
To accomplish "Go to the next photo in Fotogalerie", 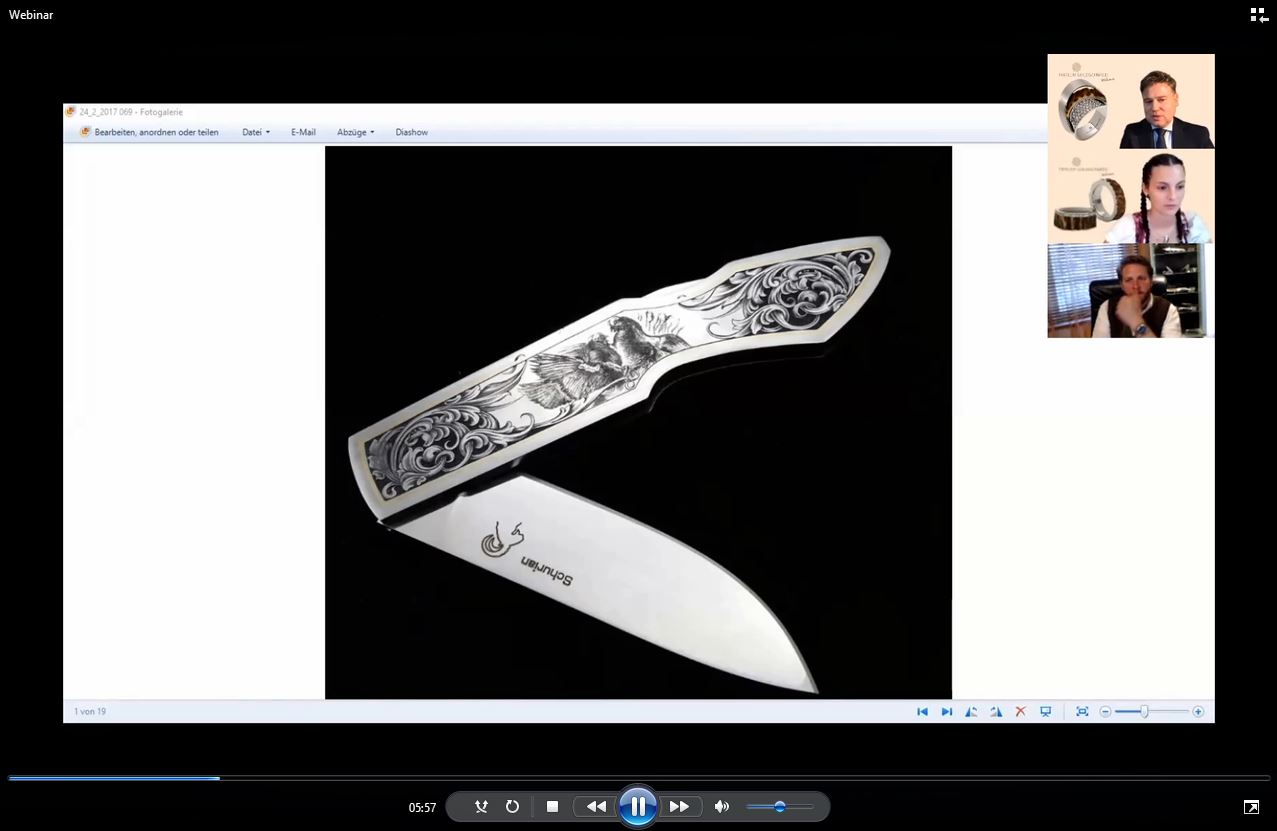I will click(946, 711).
